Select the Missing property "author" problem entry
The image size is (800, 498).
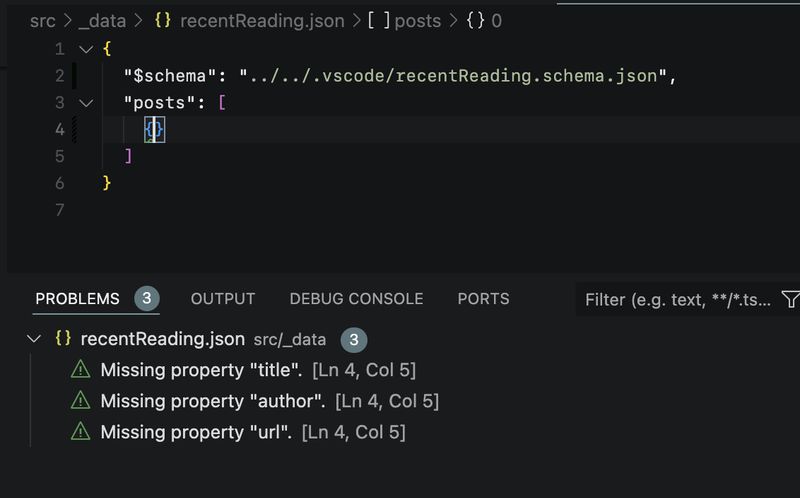pyautogui.click(x=212, y=401)
